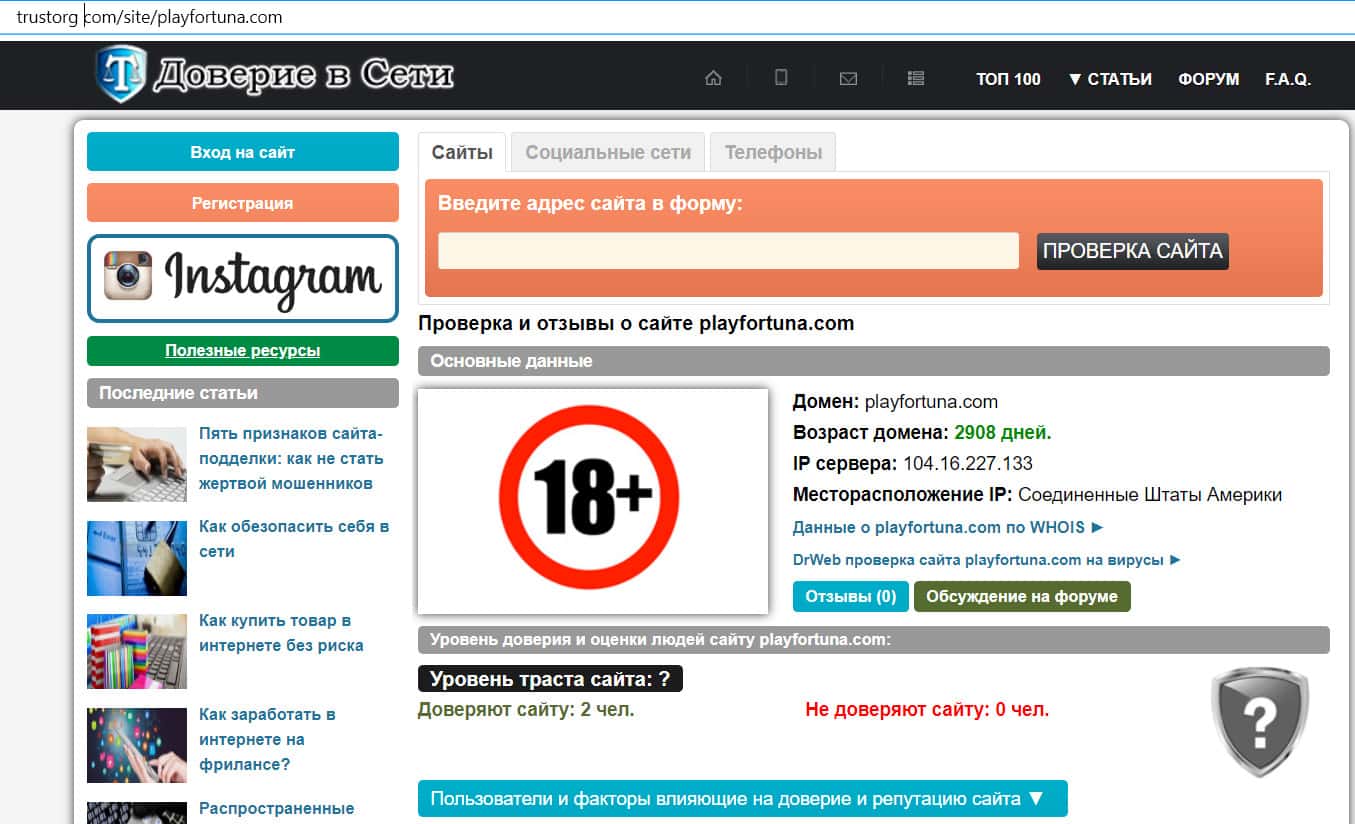This screenshot has height=824, width=1355.
Task: Switch to the Социальные сети tab
Action: pyautogui.click(x=608, y=152)
